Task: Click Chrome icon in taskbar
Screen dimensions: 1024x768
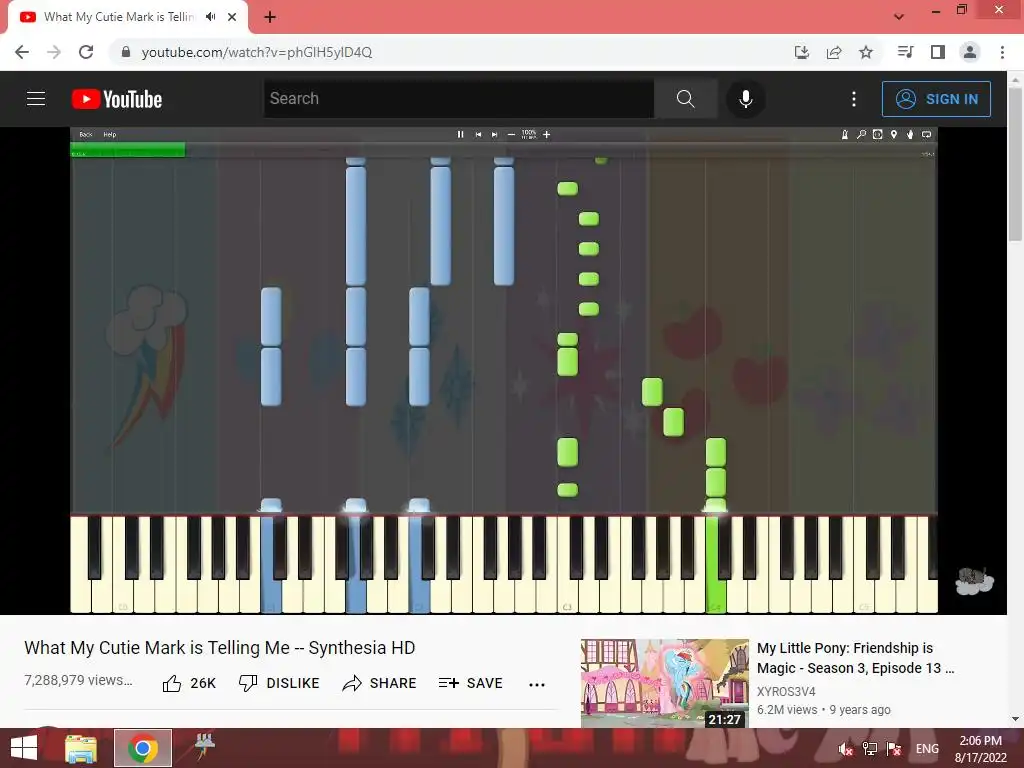Action: pyautogui.click(x=143, y=748)
